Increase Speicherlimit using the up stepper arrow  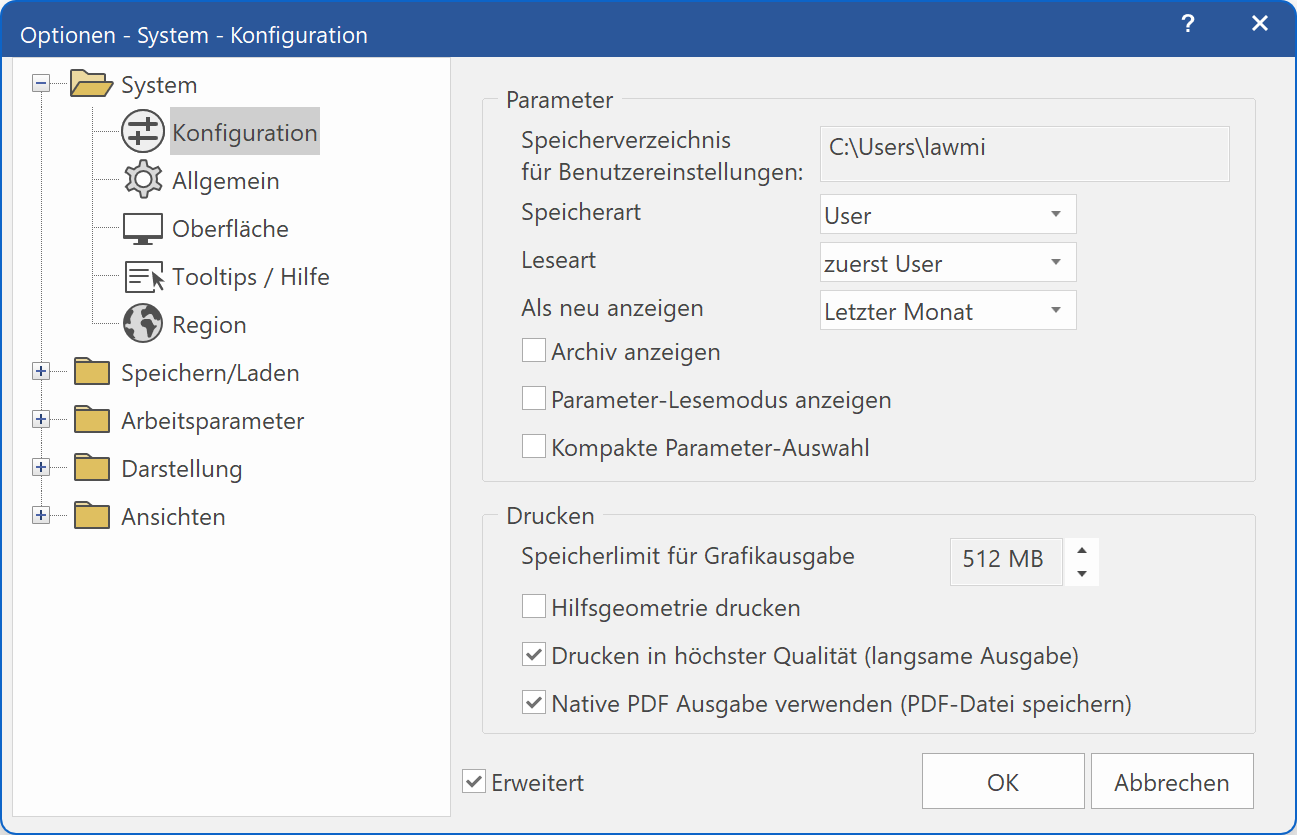1081,551
